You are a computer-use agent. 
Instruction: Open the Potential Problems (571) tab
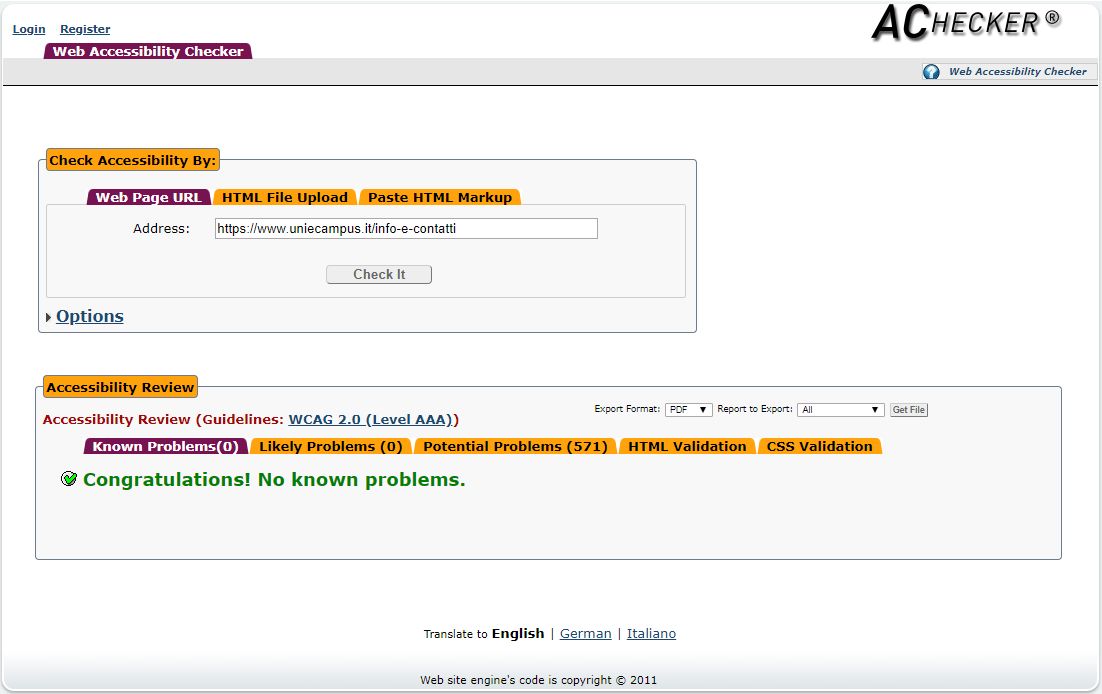[x=515, y=446]
